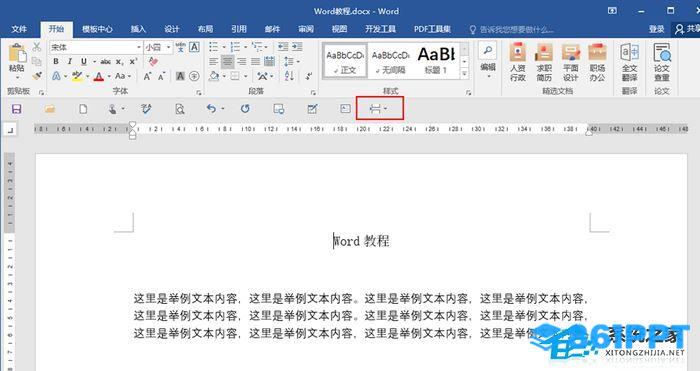The image size is (700, 371).
Task: Decrease paragraph indent
Action: coord(283,47)
